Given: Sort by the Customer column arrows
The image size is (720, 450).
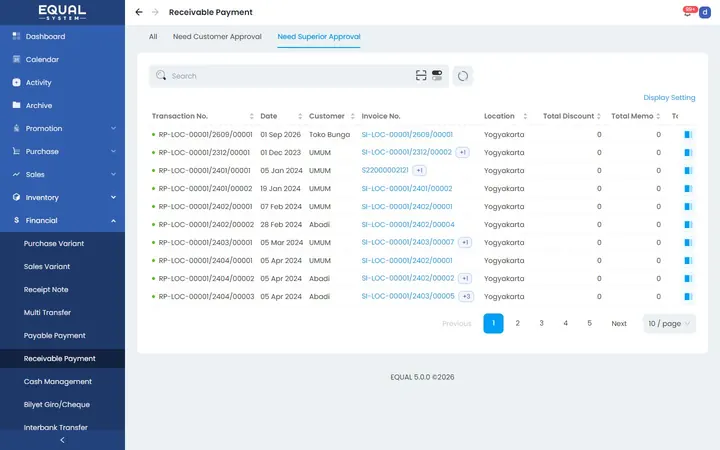Looking at the screenshot, I should 353,116.
